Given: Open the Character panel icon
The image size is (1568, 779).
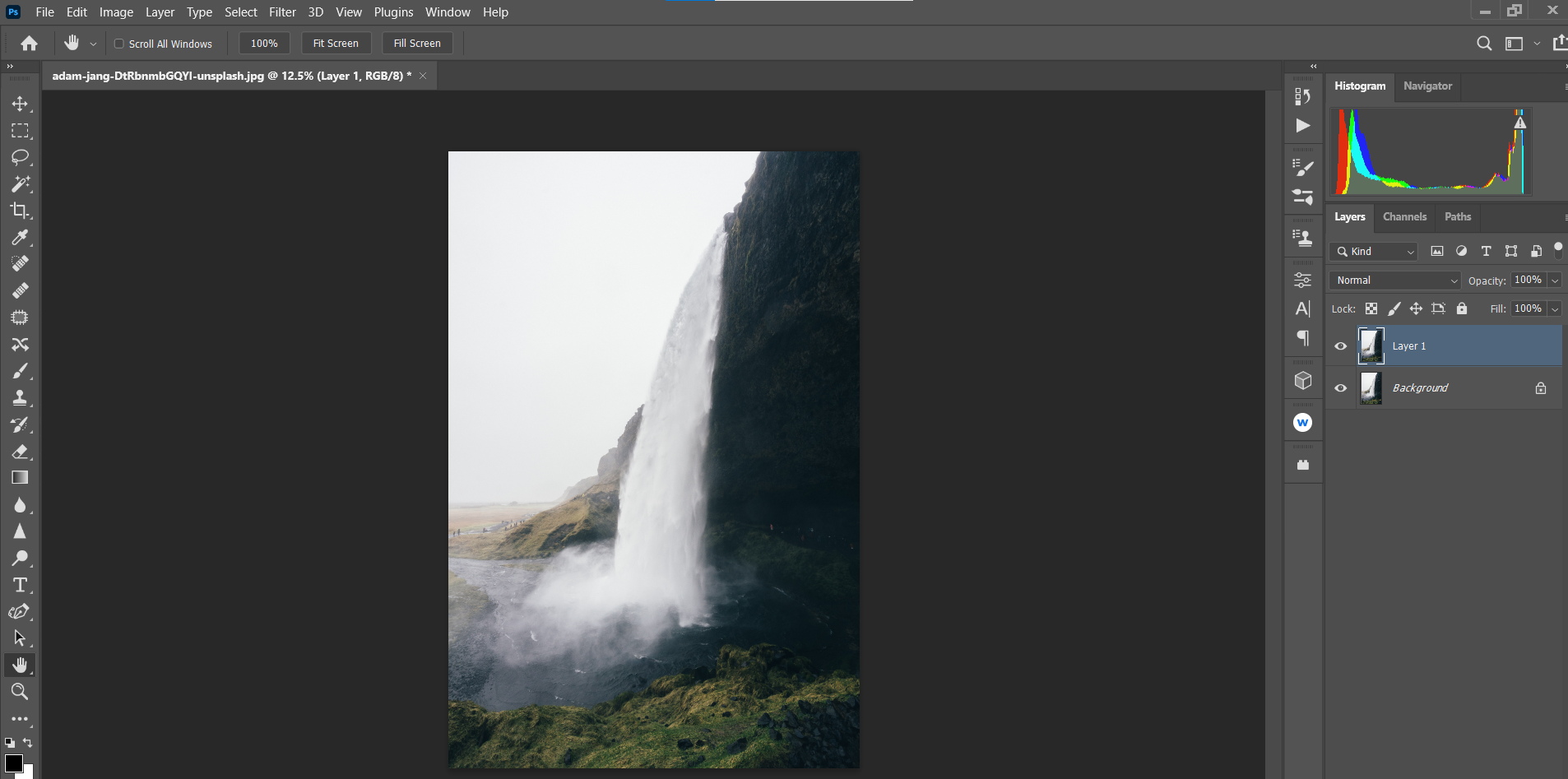Looking at the screenshot, I should 1303,308.
